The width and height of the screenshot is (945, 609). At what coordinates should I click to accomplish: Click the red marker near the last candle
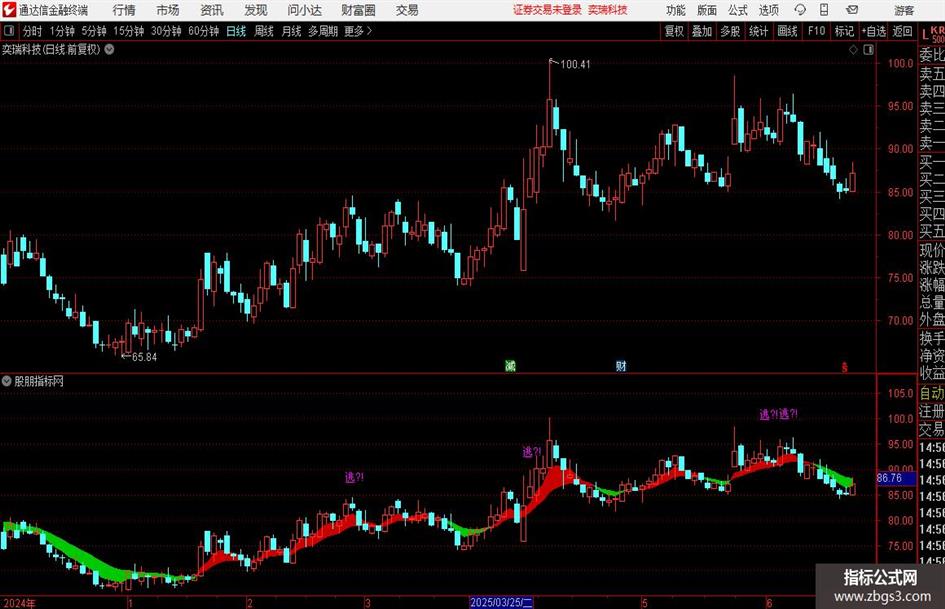coord(844,367)
